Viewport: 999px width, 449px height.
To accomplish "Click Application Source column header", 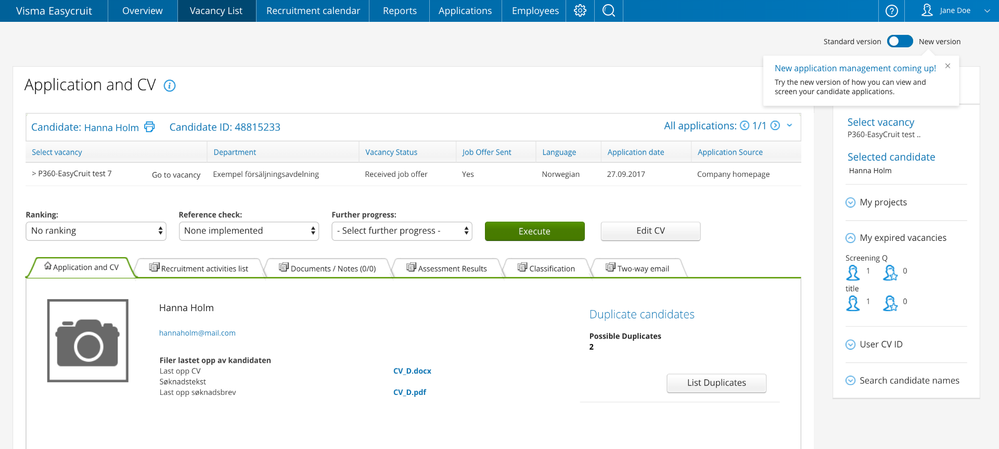I will [729, 152].
